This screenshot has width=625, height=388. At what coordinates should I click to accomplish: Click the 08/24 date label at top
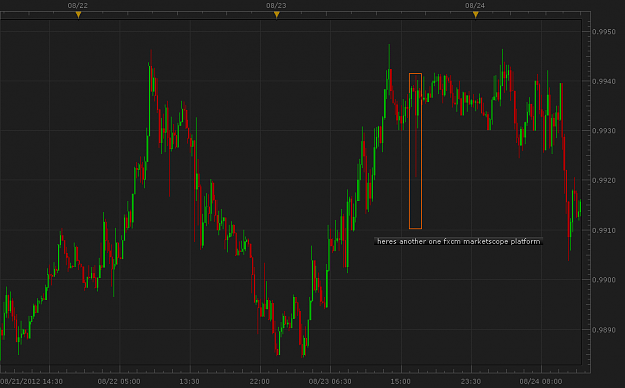coord(475,6)
